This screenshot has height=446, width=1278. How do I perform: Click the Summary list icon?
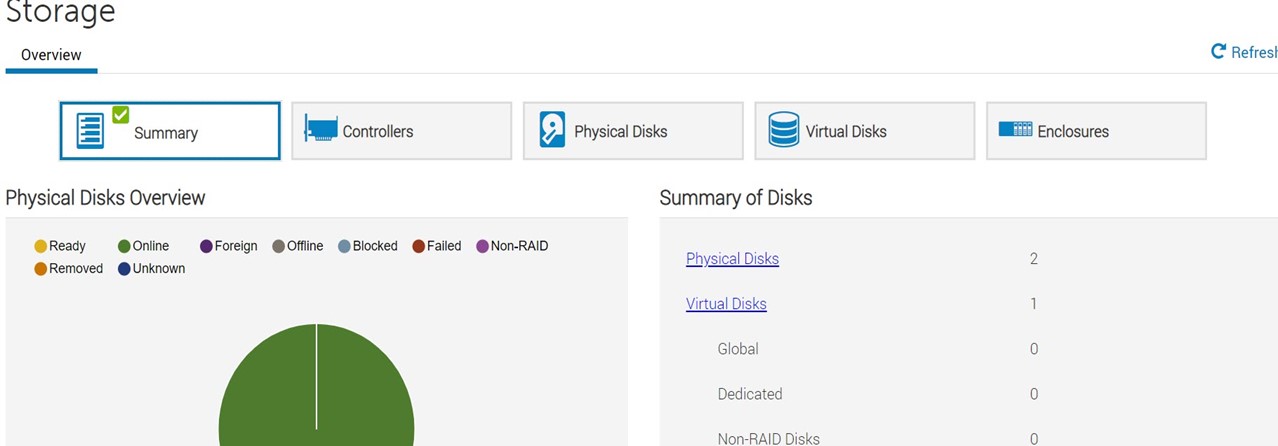90,132
